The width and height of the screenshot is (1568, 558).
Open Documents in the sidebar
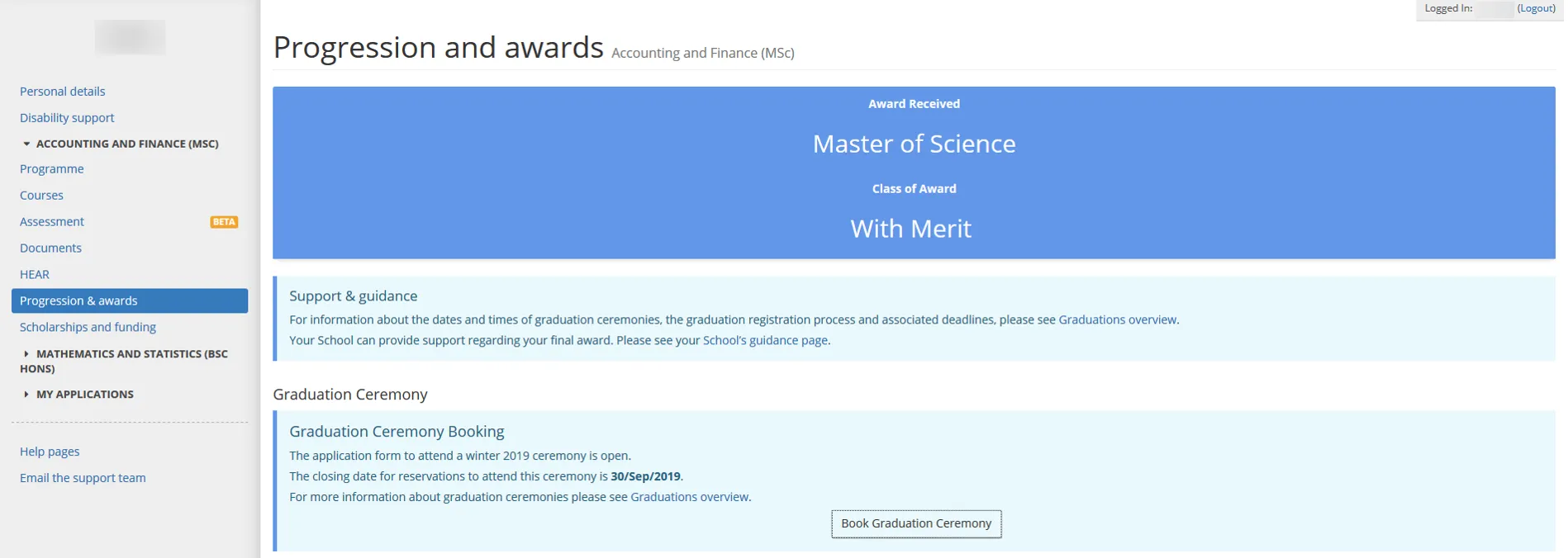[x=50, y=248]
